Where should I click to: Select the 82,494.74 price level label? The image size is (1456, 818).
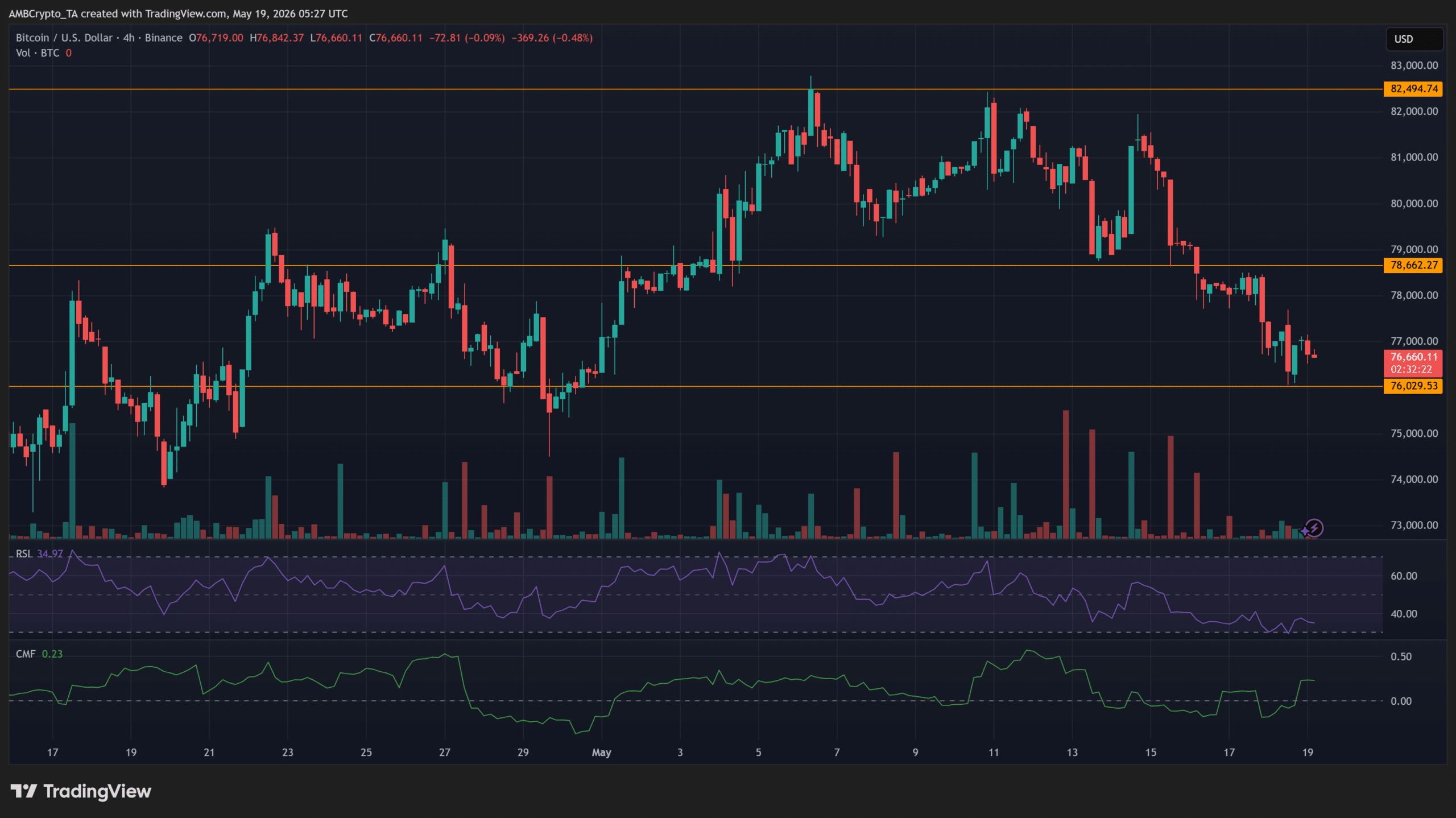pos(1413,89)
